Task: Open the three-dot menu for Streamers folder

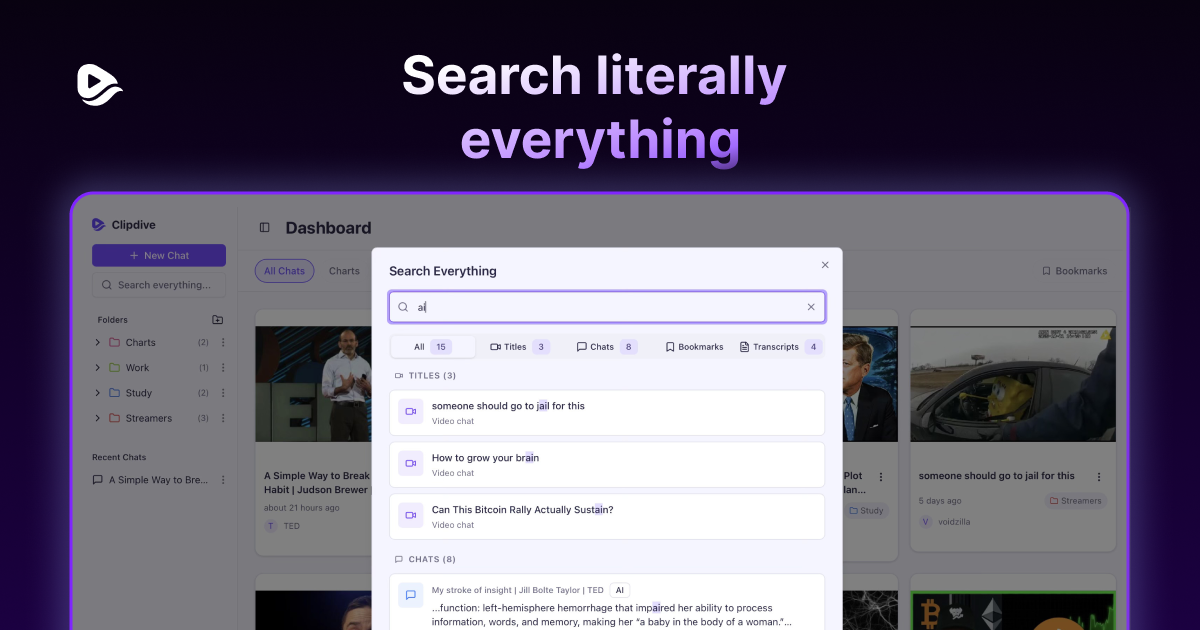Action: pos(223,418)
